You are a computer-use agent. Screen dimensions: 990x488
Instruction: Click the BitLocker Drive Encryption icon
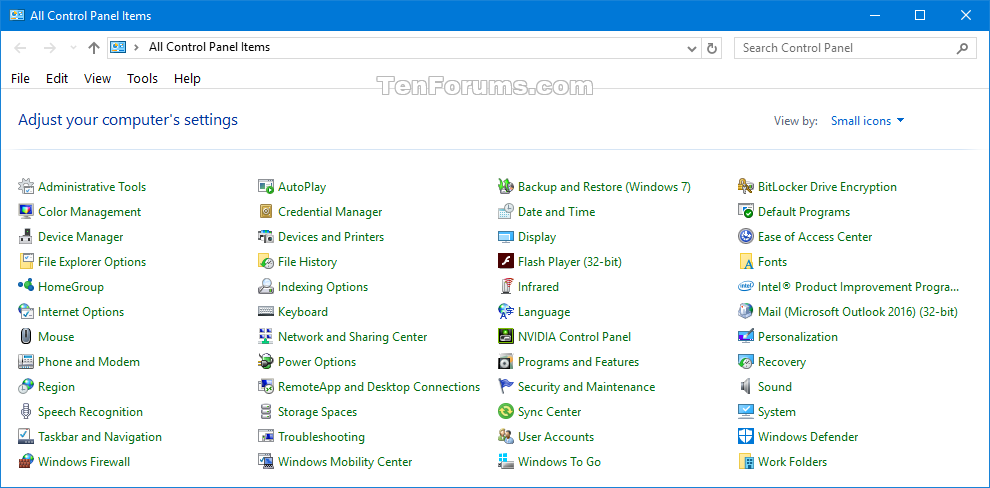(746, 187)
